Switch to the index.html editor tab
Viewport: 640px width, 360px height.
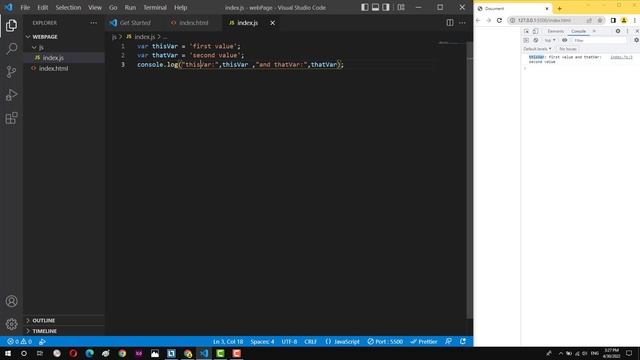tap(193, 23)
